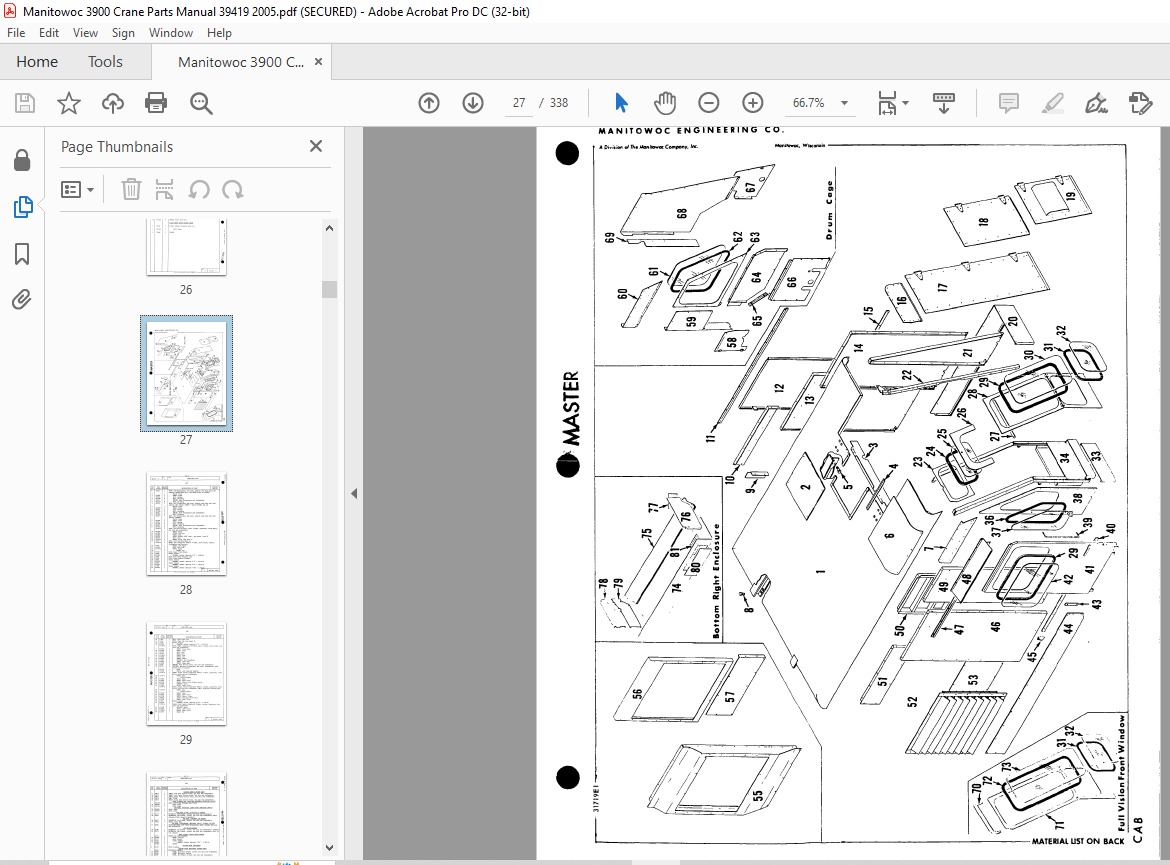Switch to the Home tab
The image size is (1170, 865).
[37, 62]
